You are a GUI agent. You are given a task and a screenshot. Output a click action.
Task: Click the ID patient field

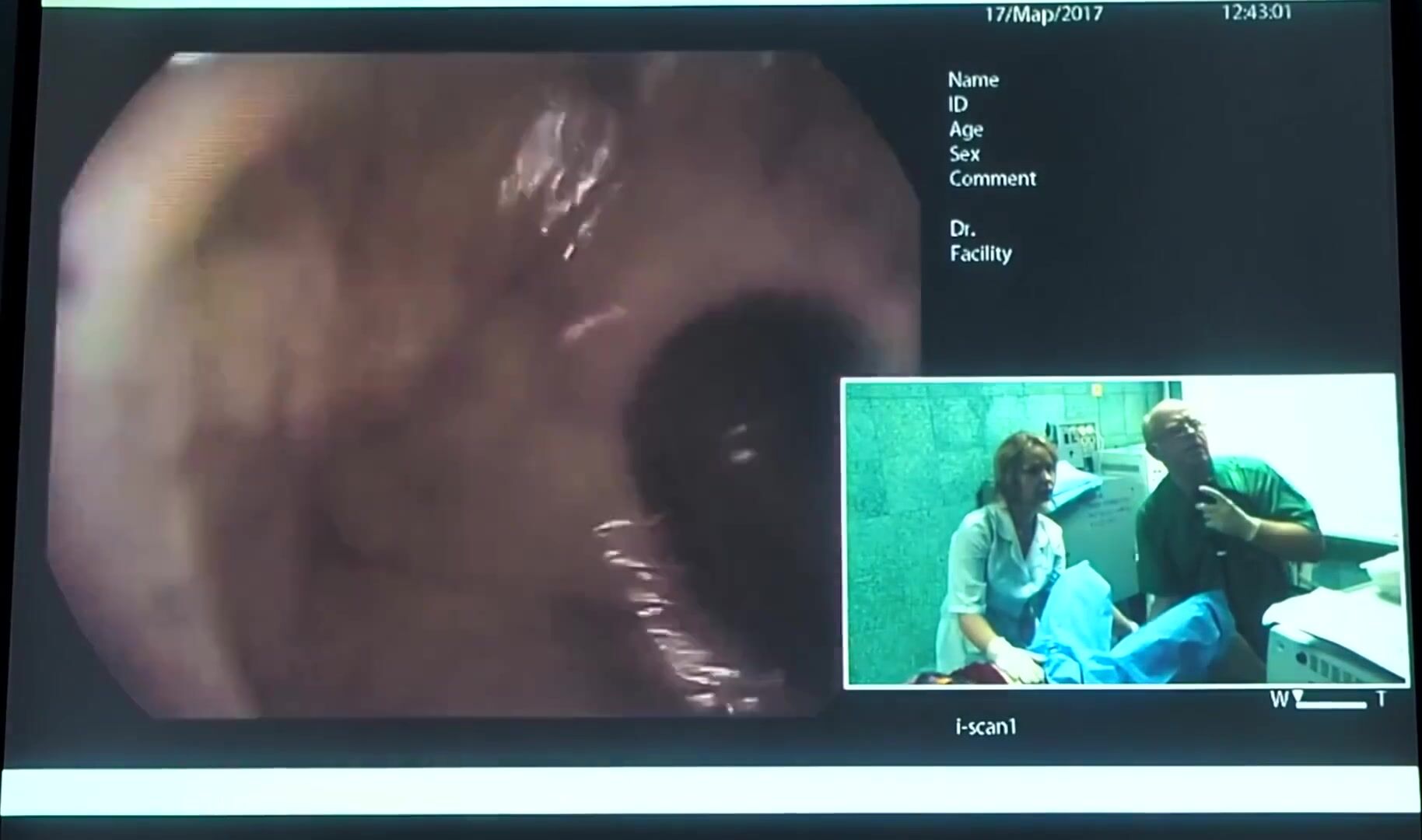tap(958, 104)
